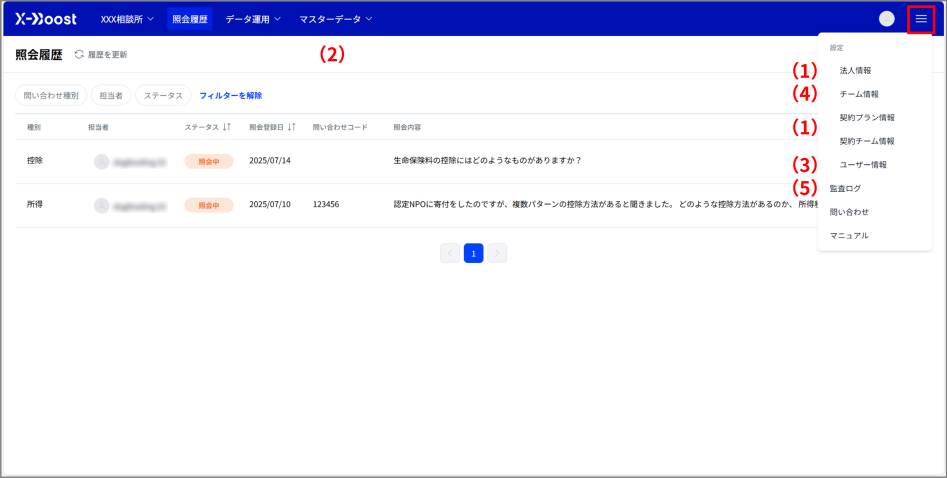This screenshot has height=478, width=947.
Task: Click 所得 type cell
Action: tap(35, 204)
